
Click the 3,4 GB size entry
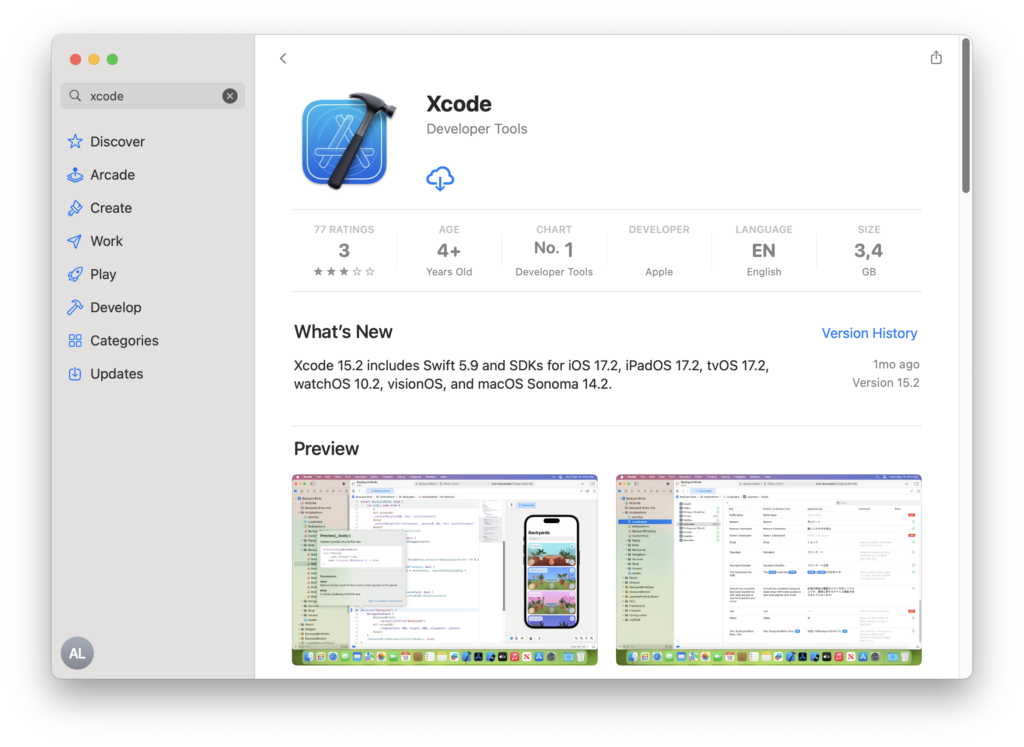(869, 251)
